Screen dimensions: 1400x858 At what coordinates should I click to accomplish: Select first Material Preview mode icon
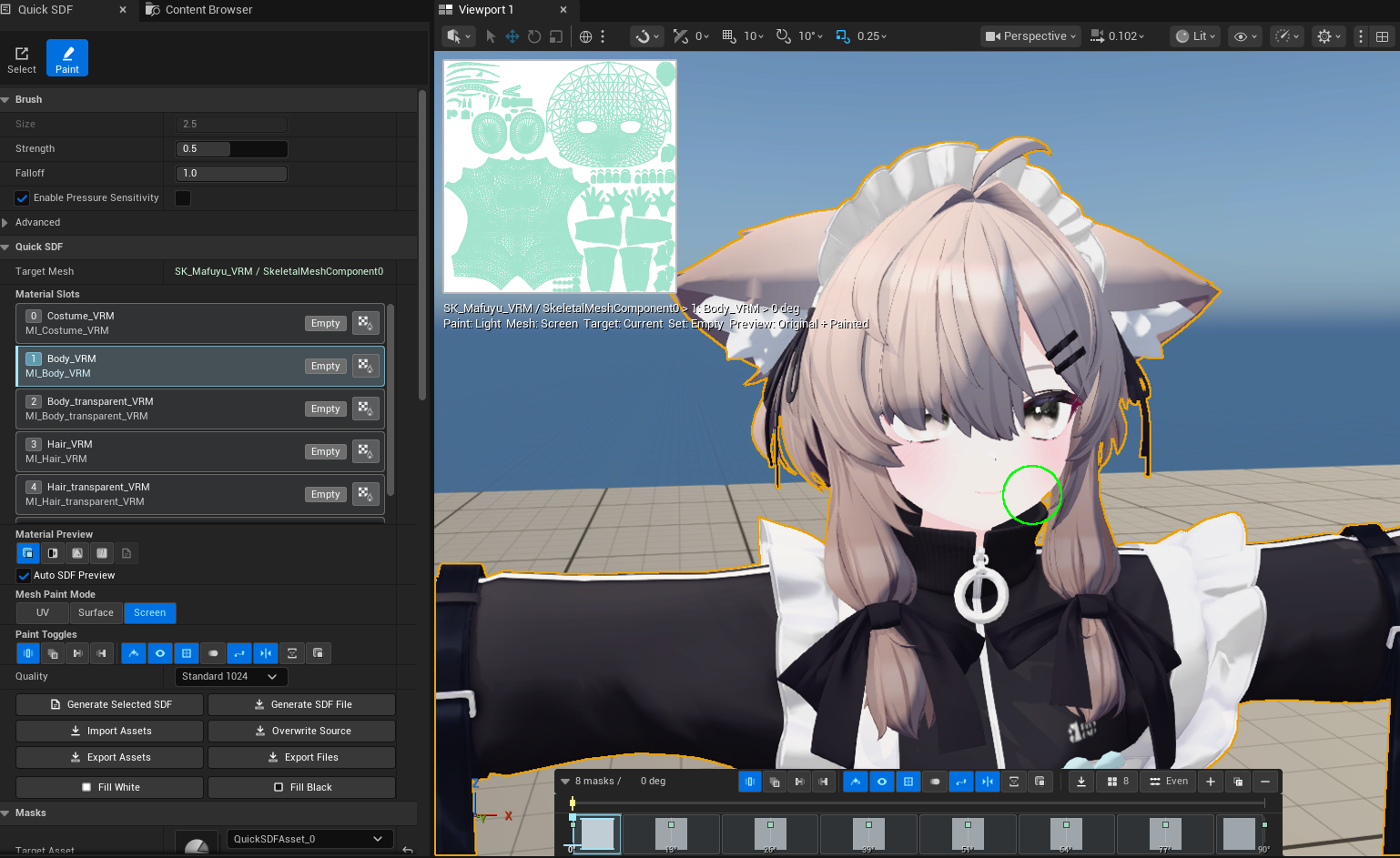click(x=28, y=553)
